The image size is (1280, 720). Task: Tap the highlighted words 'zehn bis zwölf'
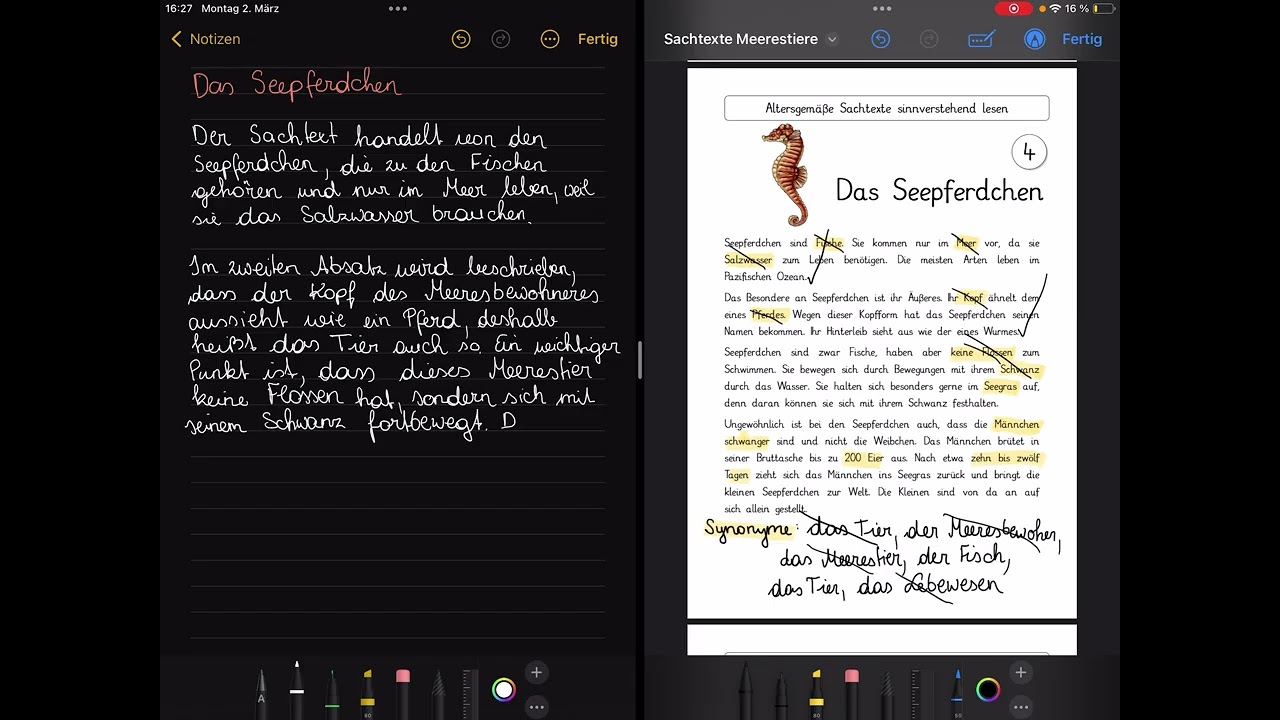coord(1005,458)
